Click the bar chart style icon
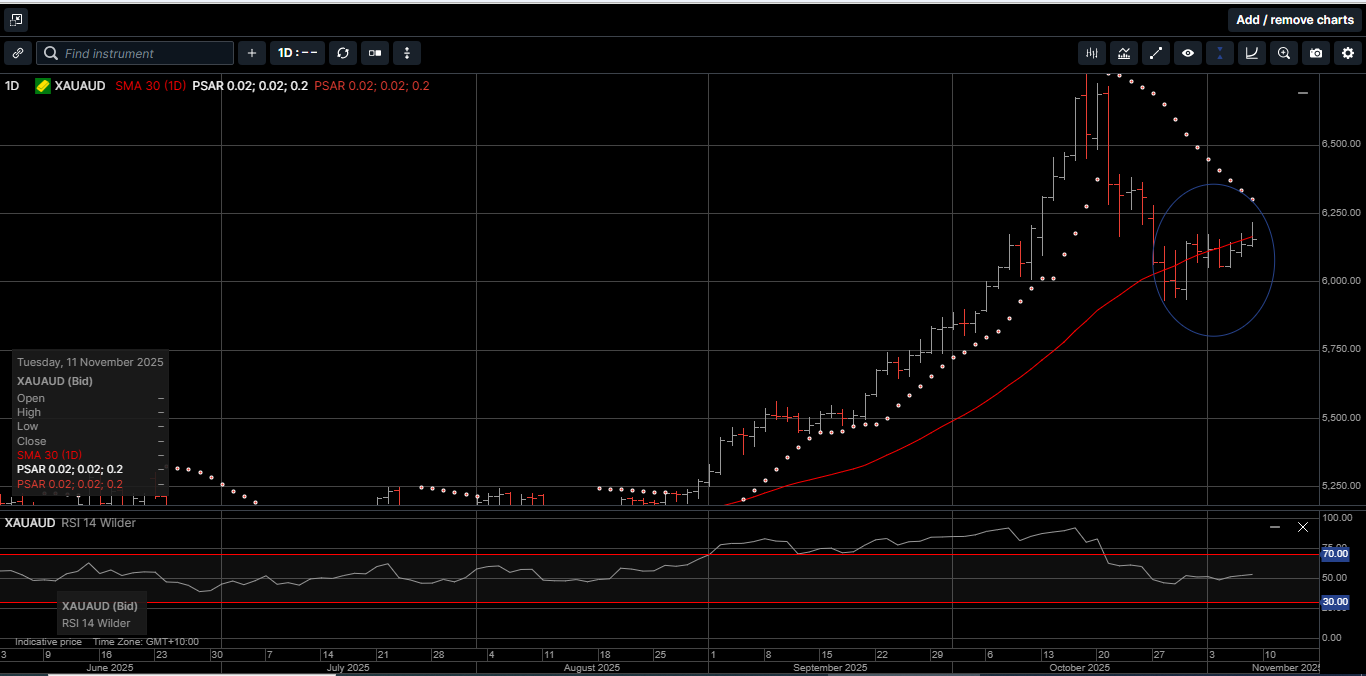The image size is (1366, 676). [1124, 53]
